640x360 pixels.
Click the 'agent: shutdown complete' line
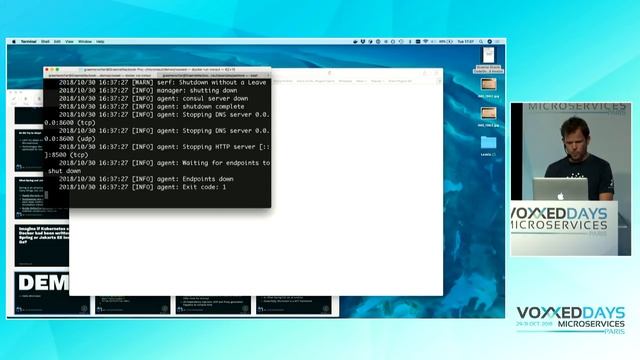151,107
